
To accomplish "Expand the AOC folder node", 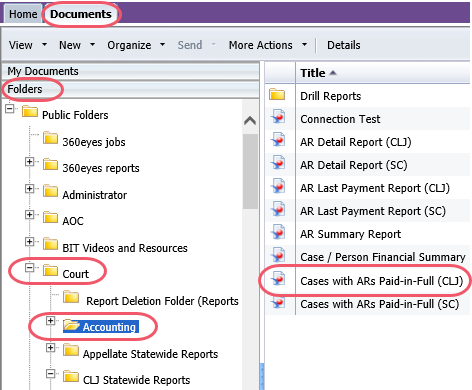I will coord(29,215).
